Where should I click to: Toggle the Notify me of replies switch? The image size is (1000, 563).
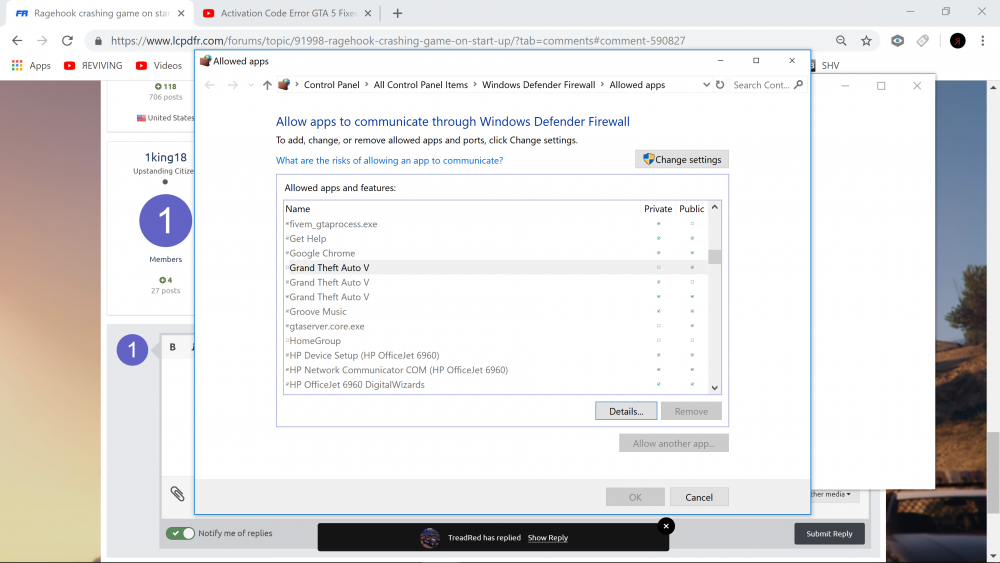pos(180,533)
